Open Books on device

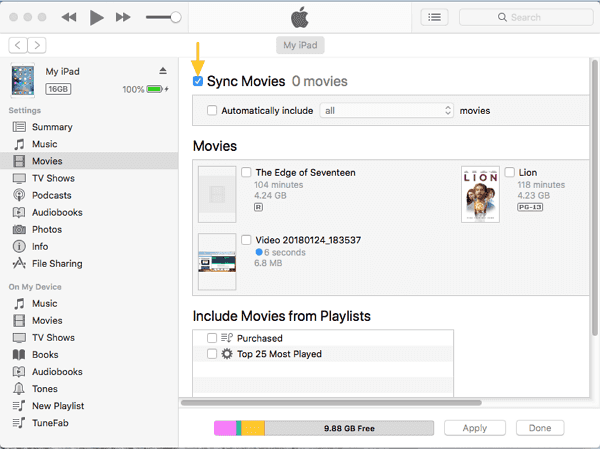[x=45, y=355]
